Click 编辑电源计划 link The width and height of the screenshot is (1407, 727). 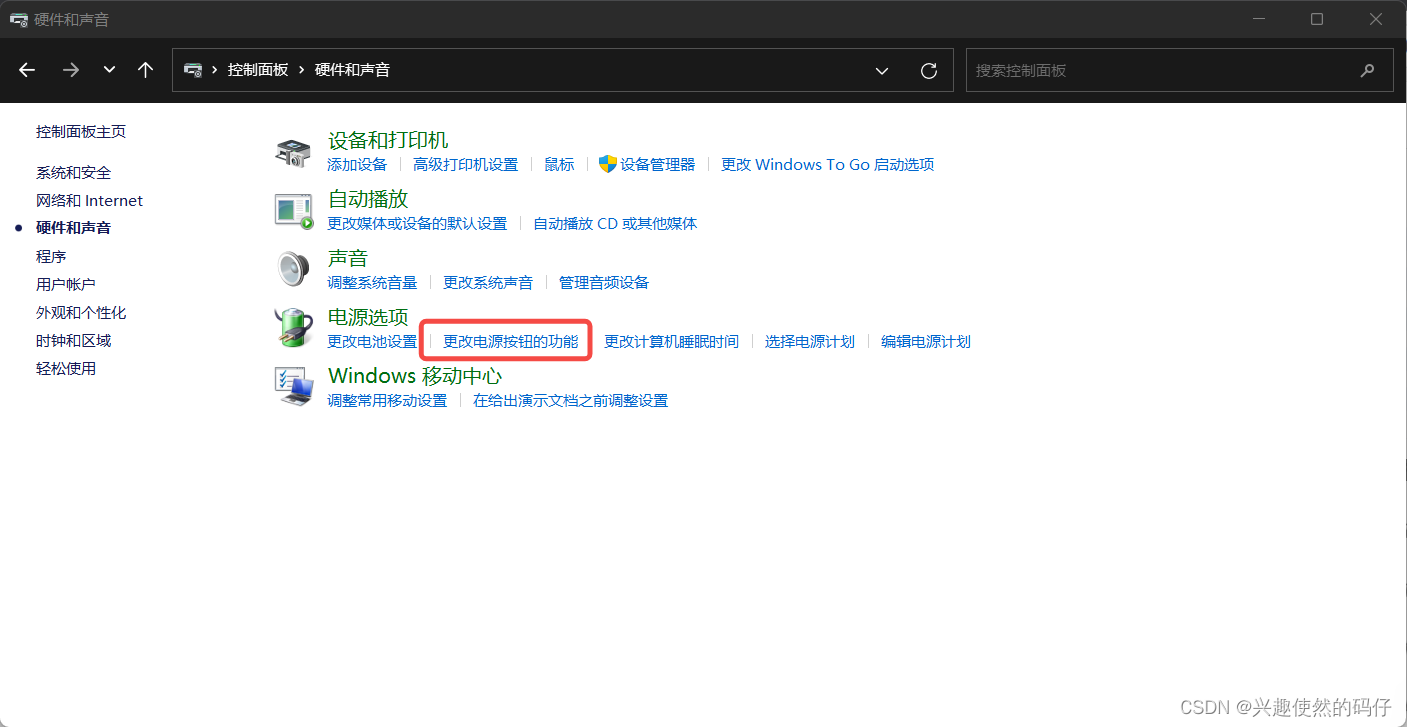pyautogui.click(x=926, y=342)
